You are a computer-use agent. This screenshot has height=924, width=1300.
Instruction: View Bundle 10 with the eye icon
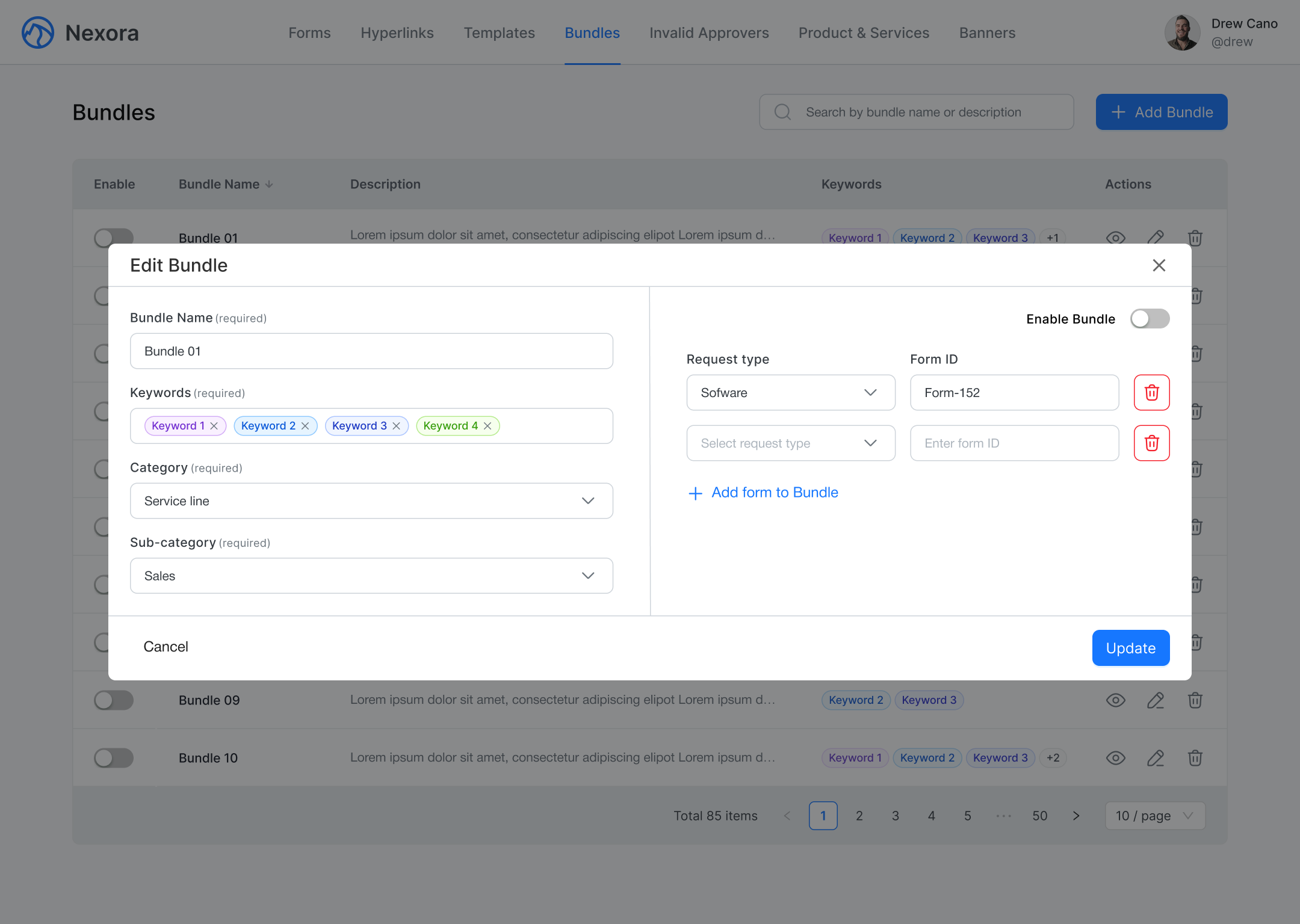point(1115,758)
